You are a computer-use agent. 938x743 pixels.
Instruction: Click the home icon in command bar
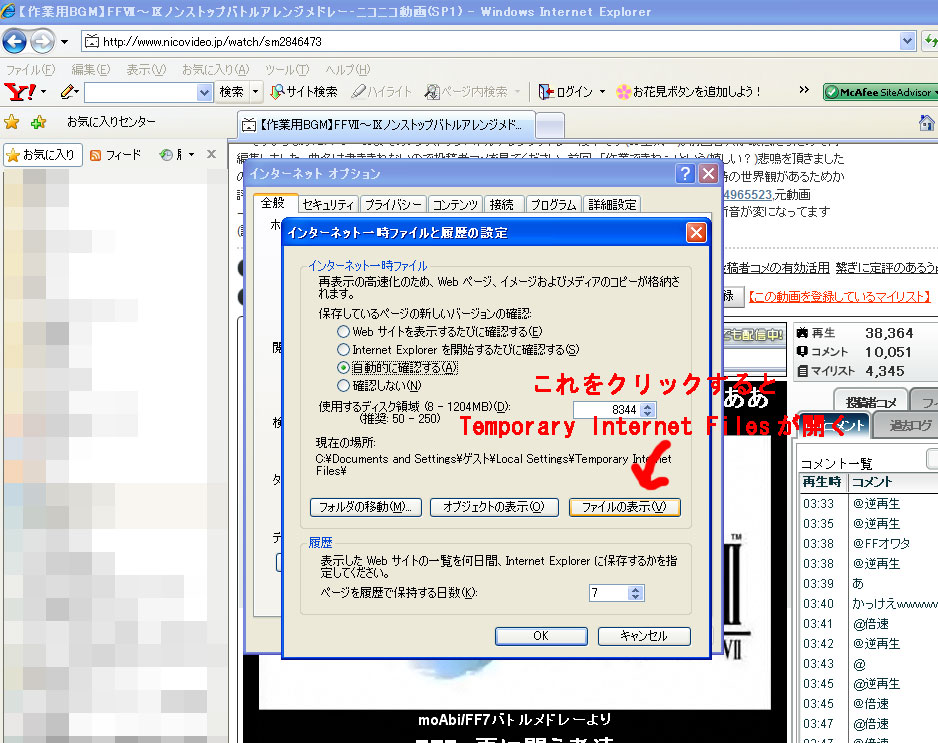(927, 123)
